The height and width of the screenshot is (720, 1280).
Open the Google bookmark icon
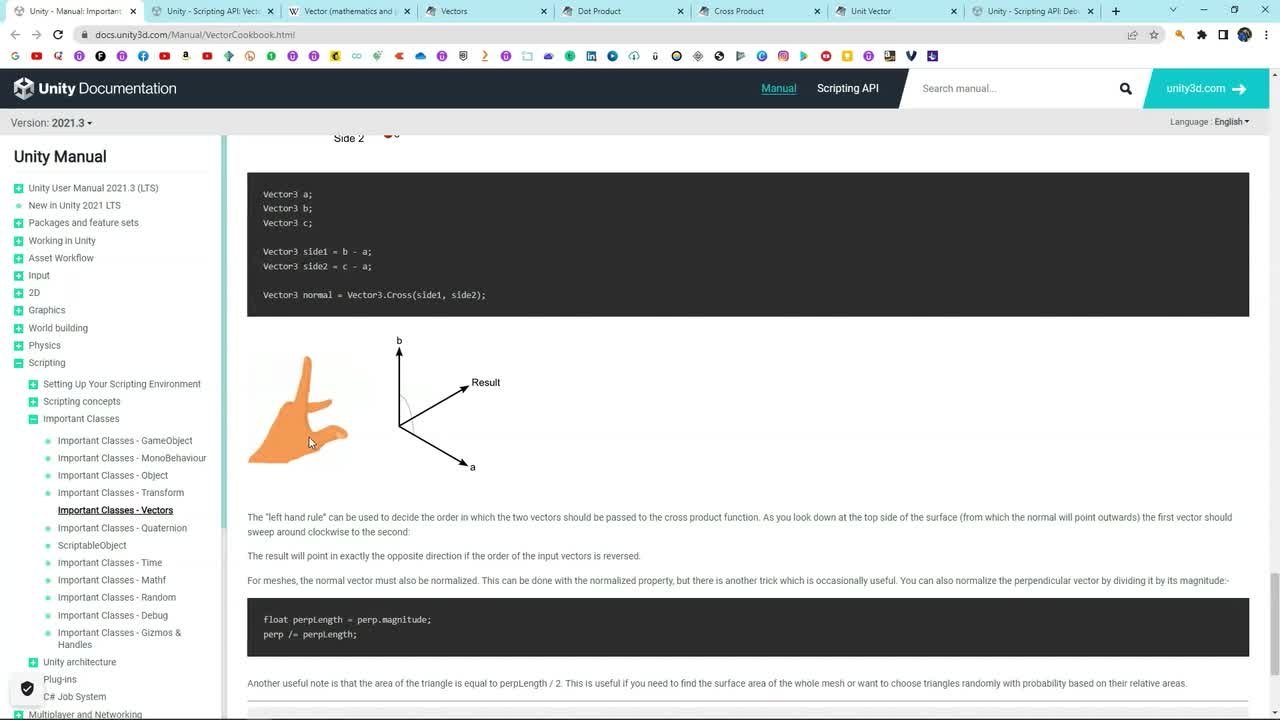click(x=15, y=56)
